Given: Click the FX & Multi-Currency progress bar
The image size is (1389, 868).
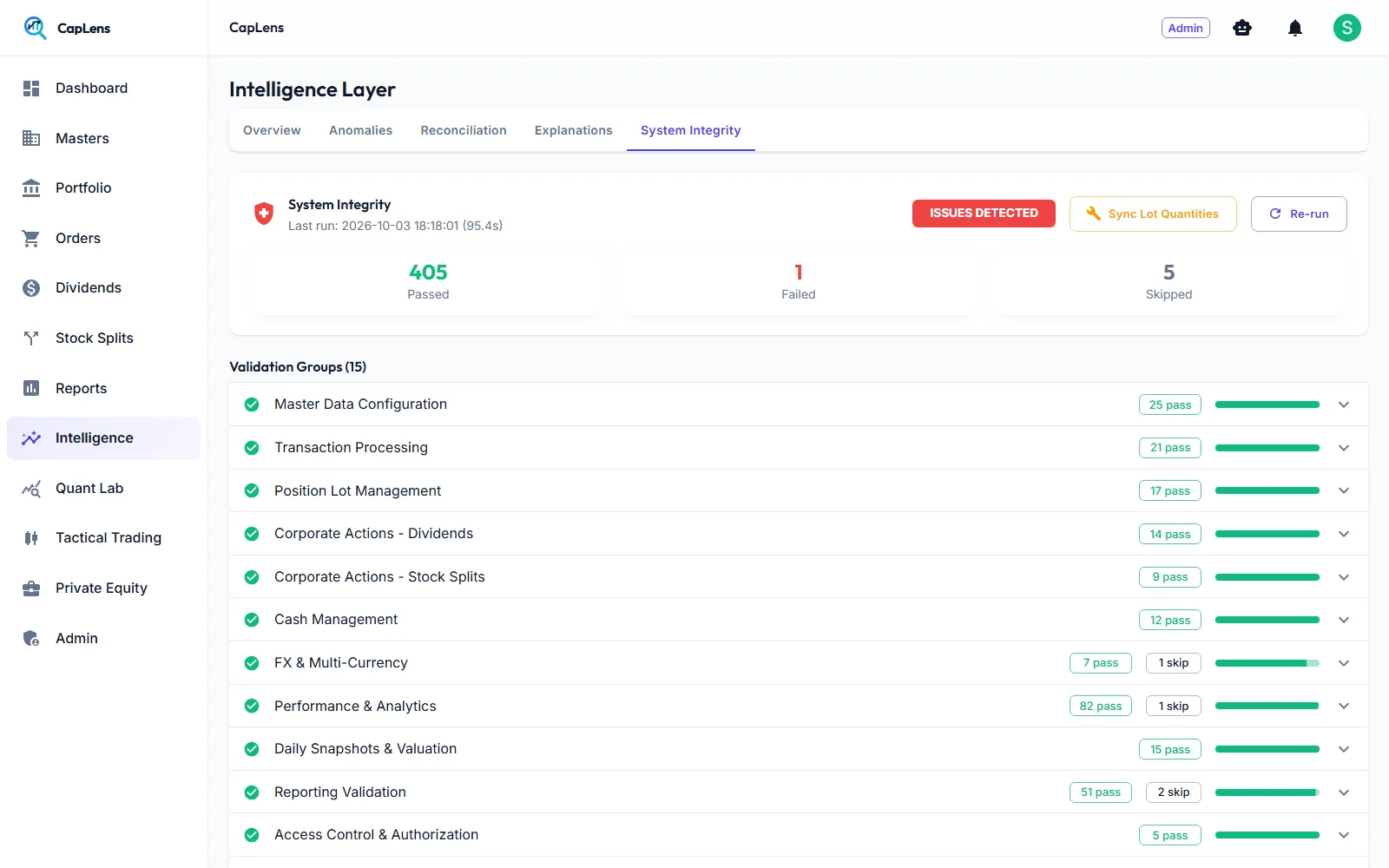Looking at the screenshot, I should tap(1267, 663).
